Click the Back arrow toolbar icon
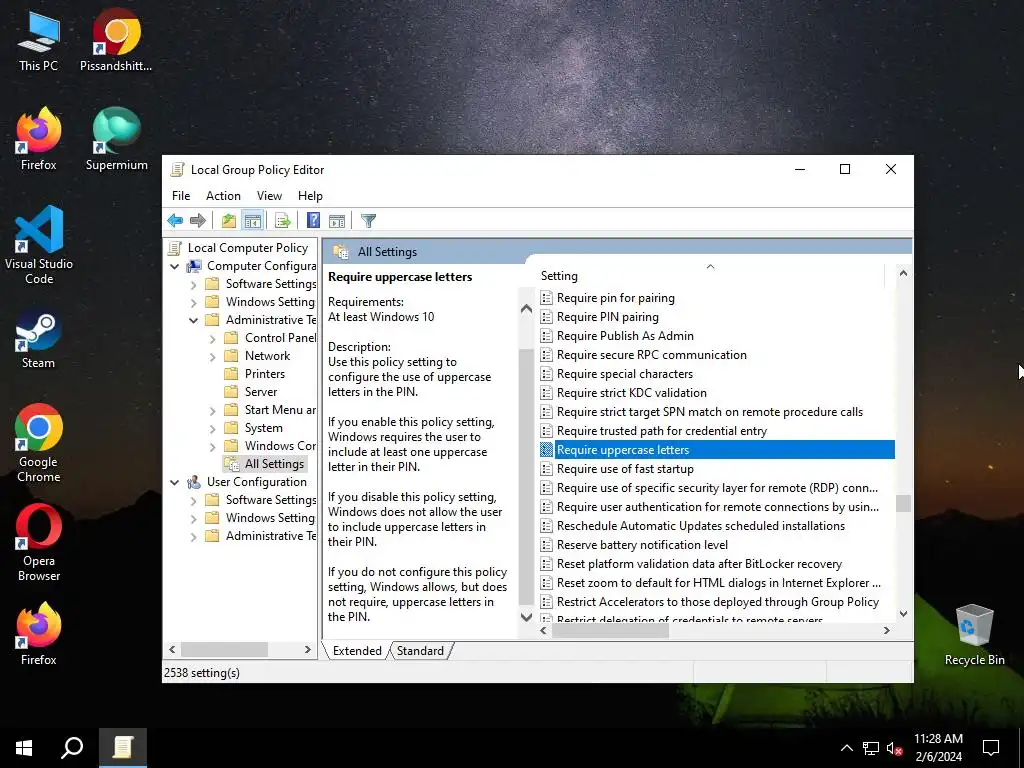 click(x=175, y=221)
